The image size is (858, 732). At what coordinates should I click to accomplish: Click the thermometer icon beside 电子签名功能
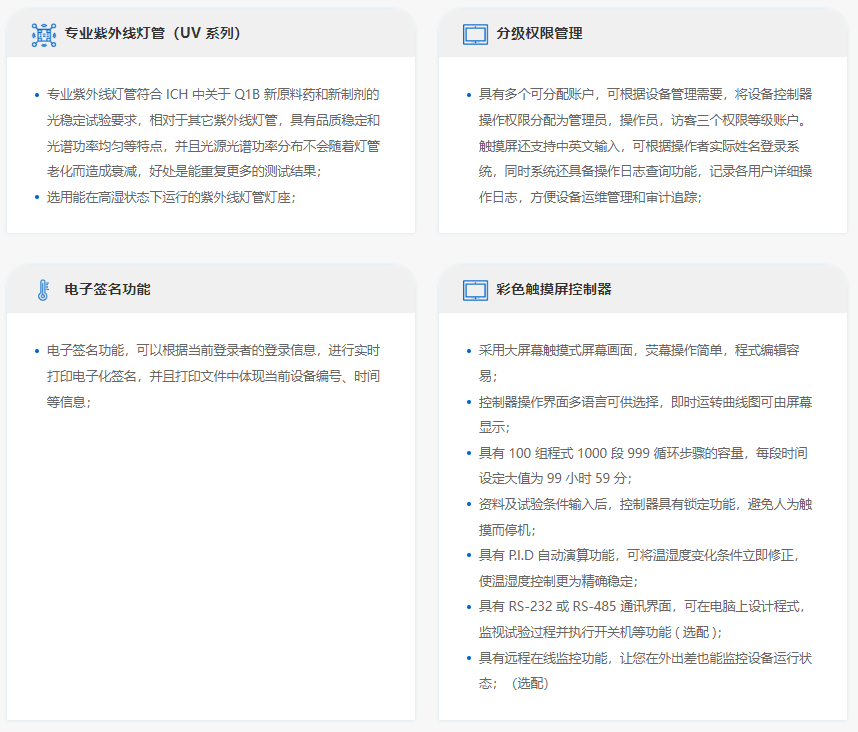coord(44,290)
